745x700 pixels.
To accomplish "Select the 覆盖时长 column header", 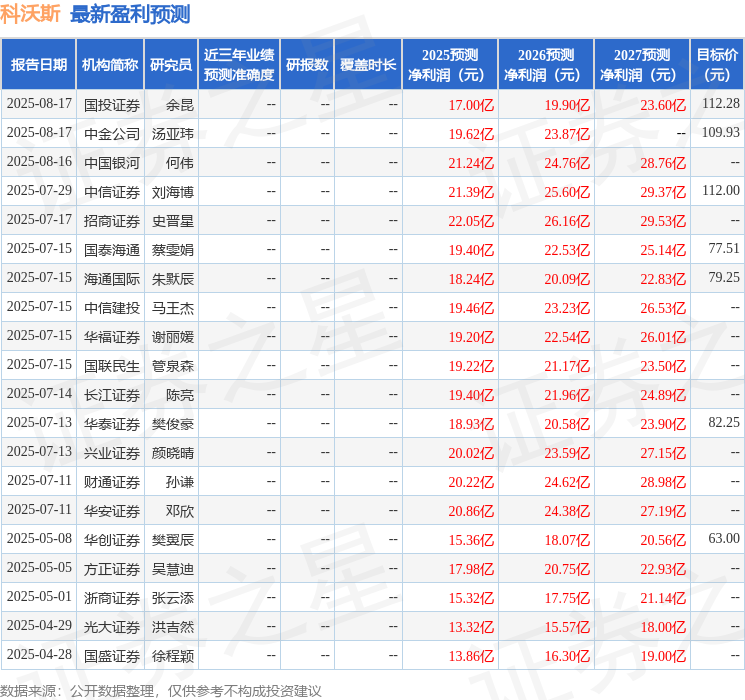I will pos(368,65).
